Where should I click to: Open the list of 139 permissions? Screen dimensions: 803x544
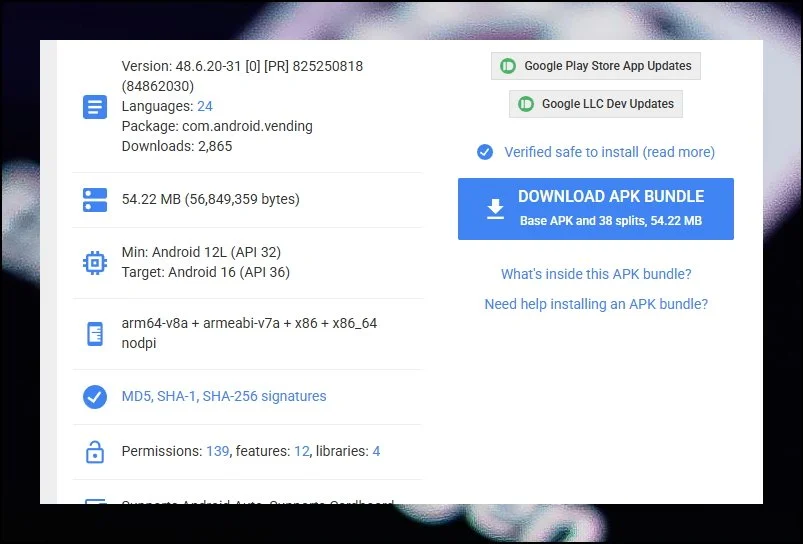click(217, 451)
